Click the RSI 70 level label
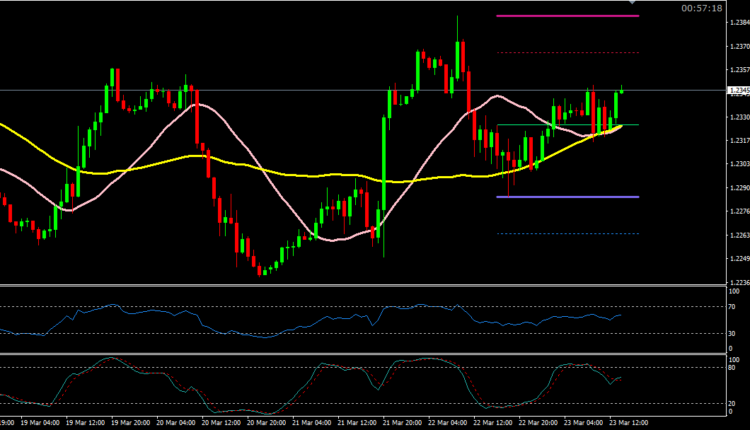 coord(733,306)
